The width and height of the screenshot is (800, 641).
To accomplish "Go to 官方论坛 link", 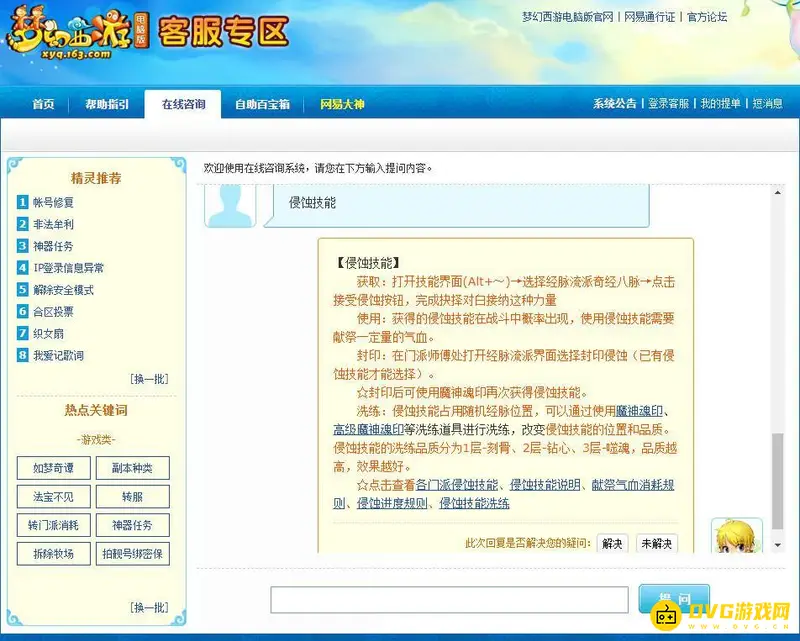I will tap(707, 17).
